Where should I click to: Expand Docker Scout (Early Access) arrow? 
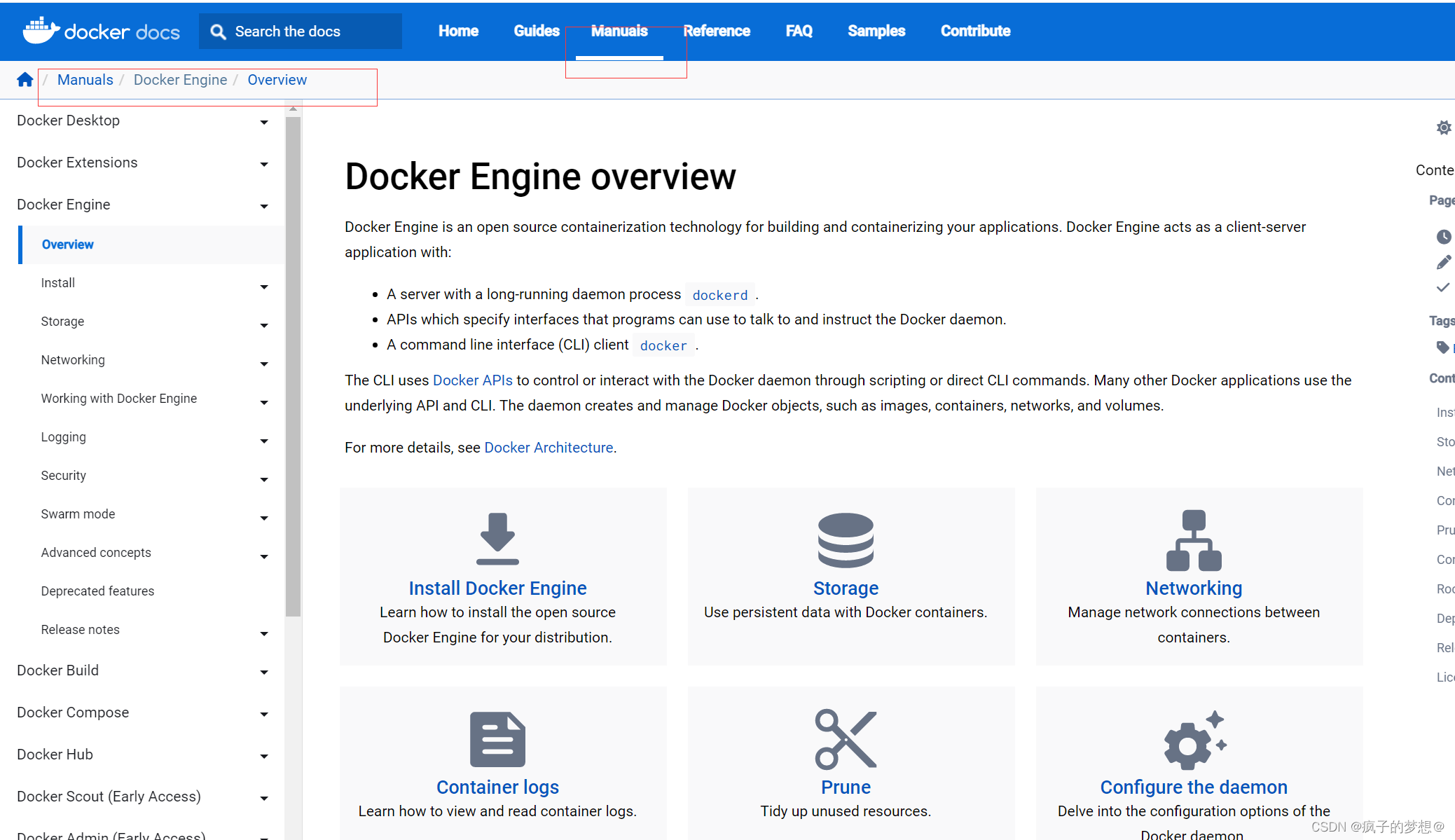264,799
